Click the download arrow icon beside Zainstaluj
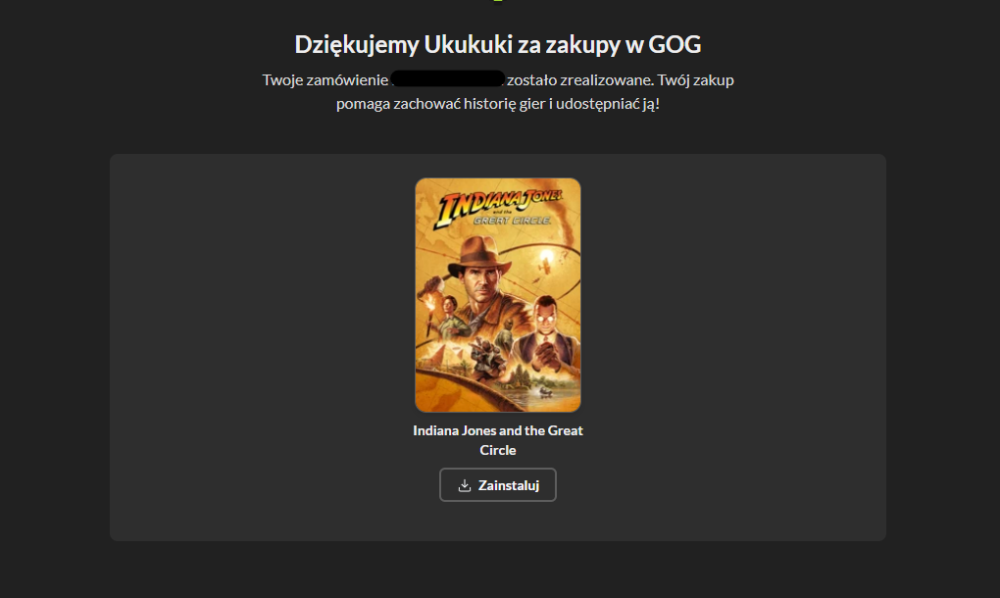1000x598 pixels. pyautogui.click(x=464, y=486)
